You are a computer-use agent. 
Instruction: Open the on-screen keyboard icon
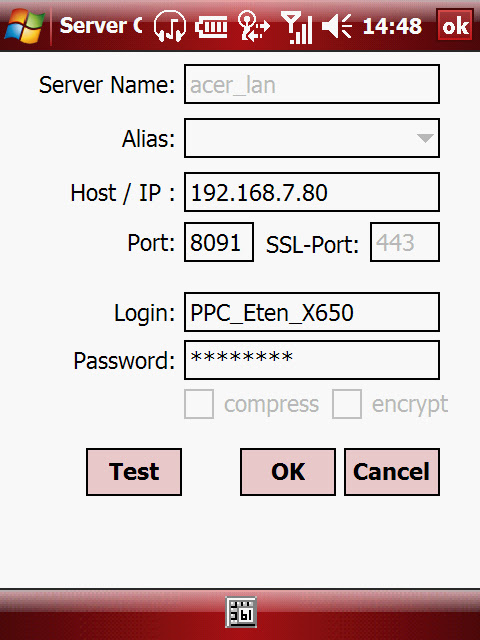(x=241, y=612)
